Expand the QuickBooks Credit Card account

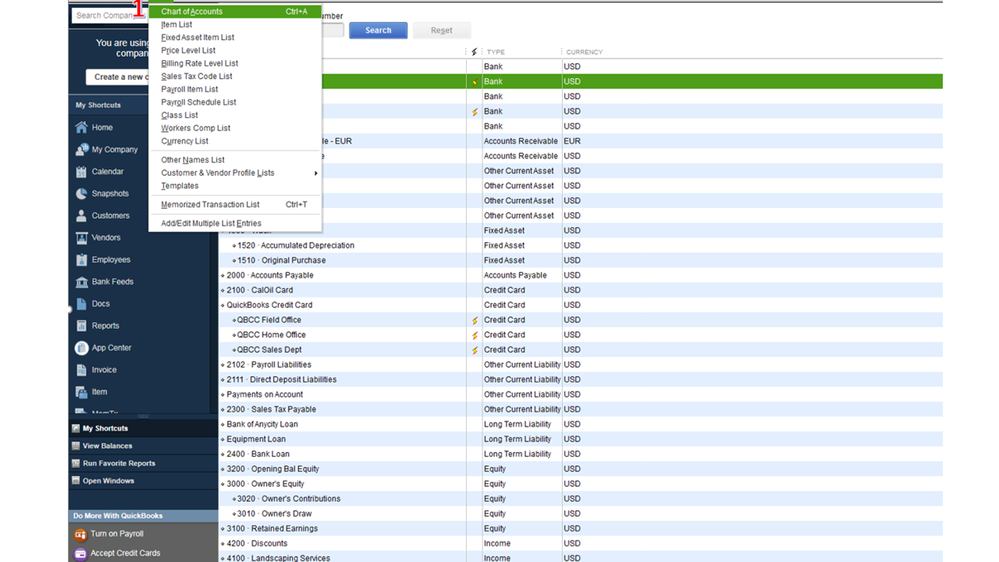coord(223,305)
